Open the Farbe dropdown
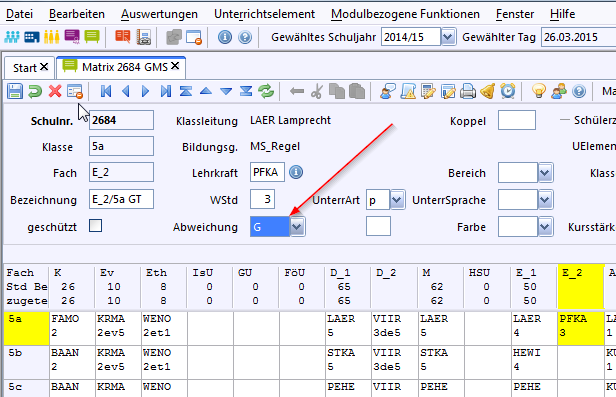616x397 pixels. [x=545, y=227]
